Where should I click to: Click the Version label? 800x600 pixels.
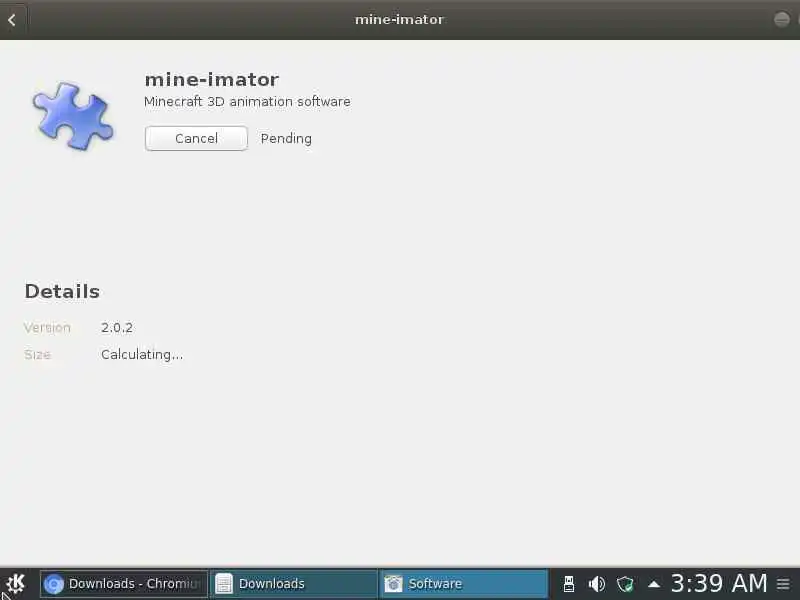47,328
